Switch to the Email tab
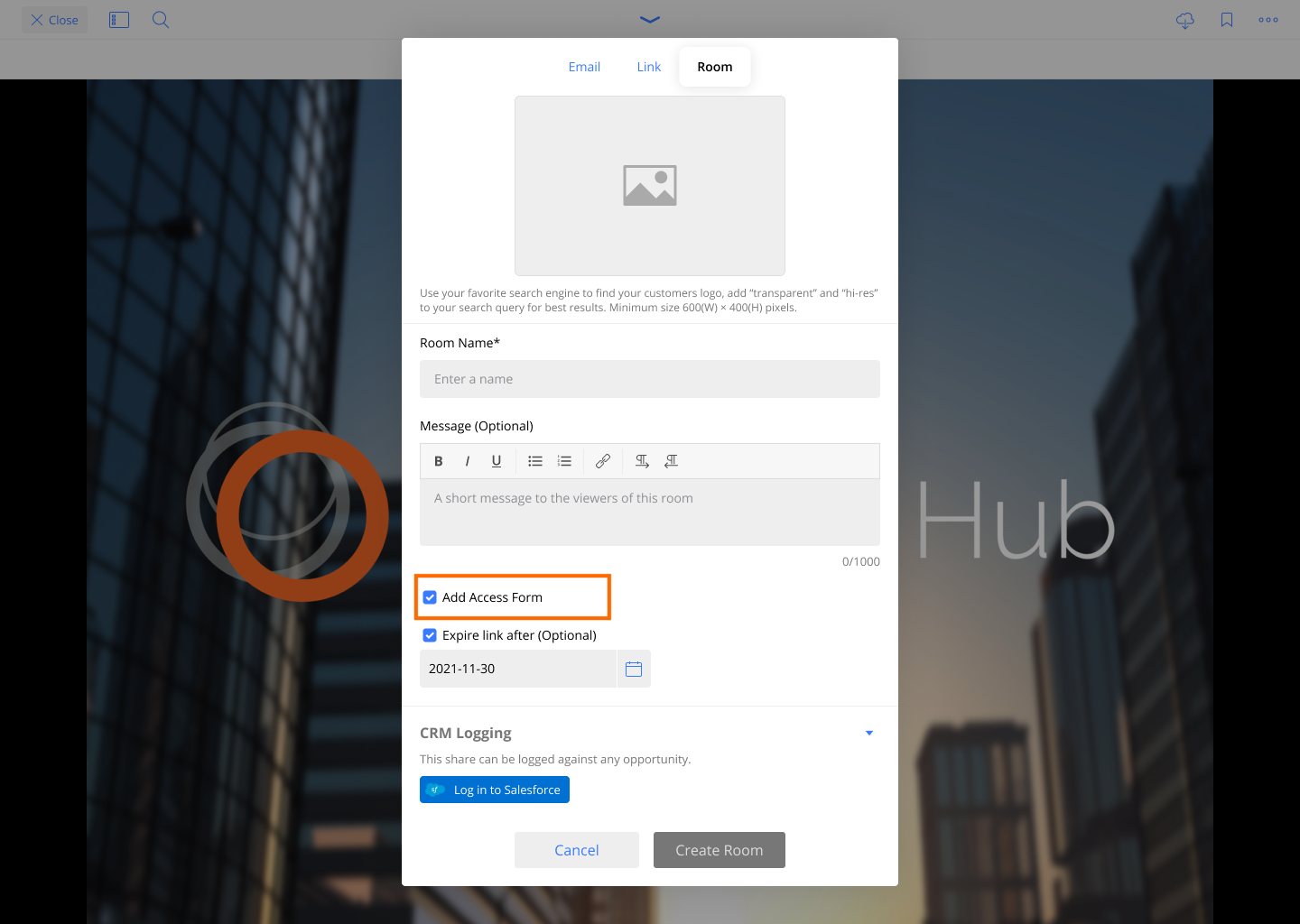1300x924 pixels. click(x=584, y=67)
